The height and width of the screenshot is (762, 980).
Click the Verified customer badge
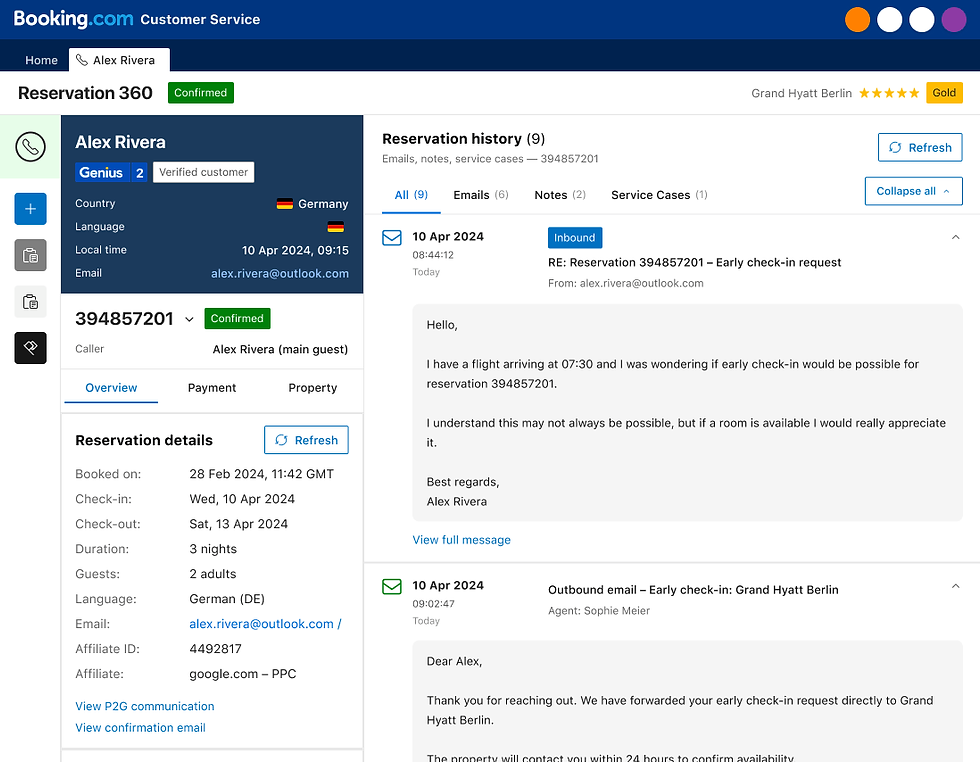click(203, 173)
